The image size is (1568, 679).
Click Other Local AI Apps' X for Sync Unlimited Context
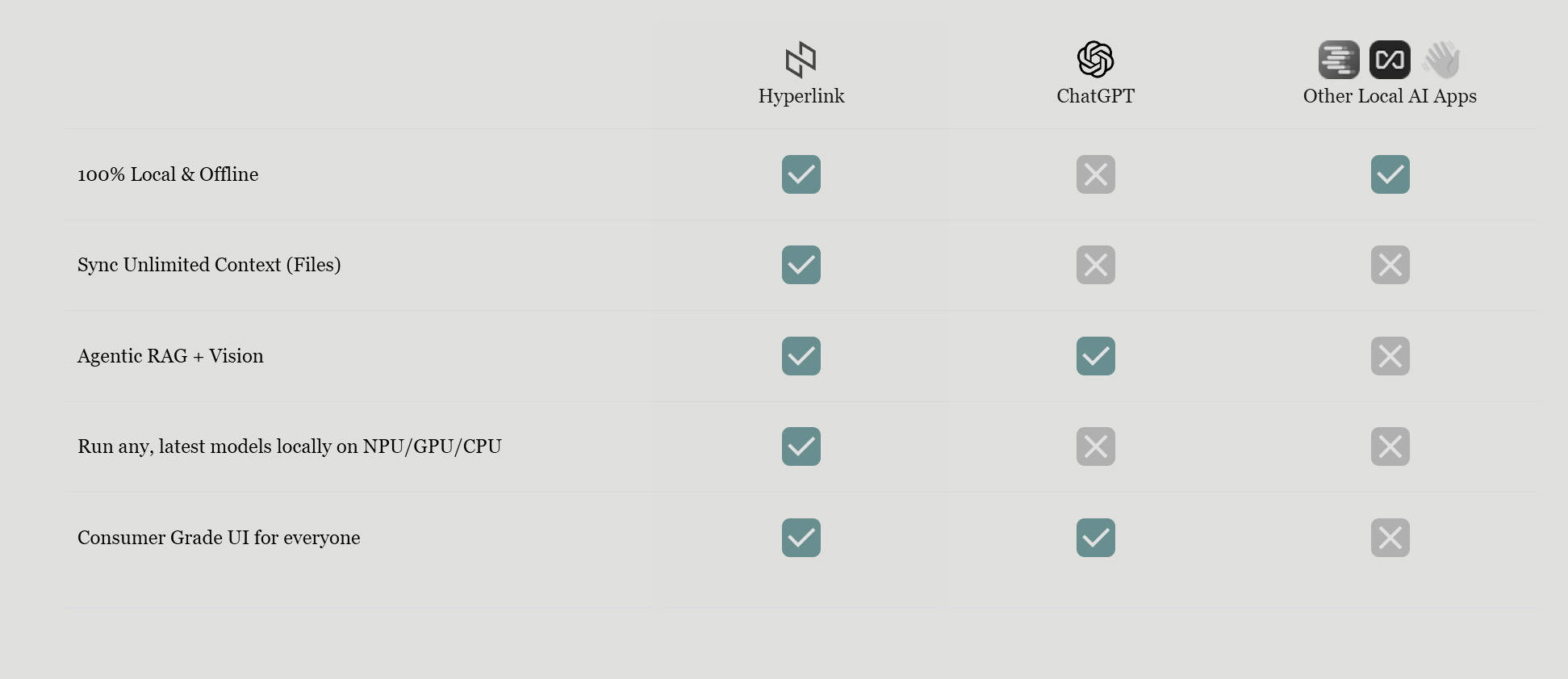1390,265
